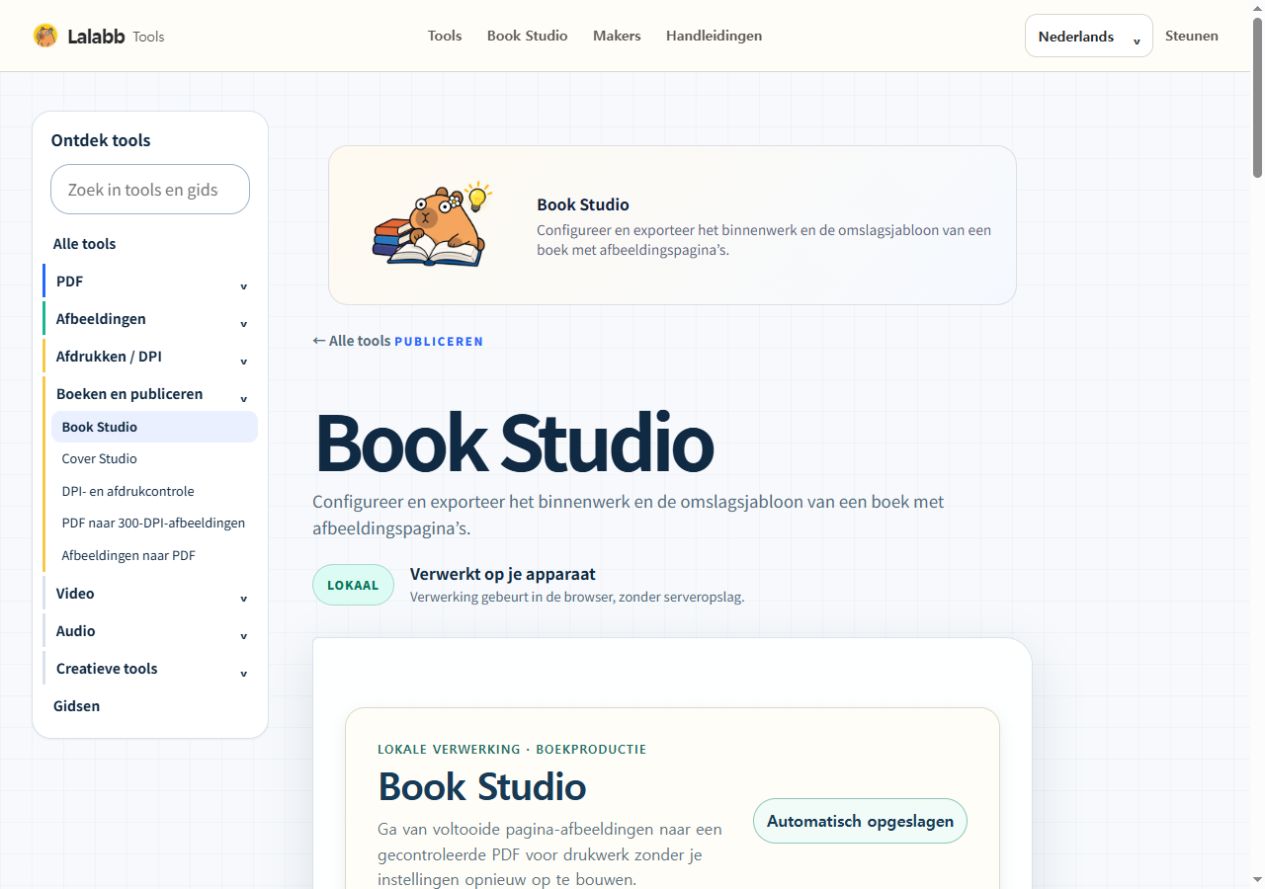Screen dimensions: 1265x889
Task: Click the 'Automatisch opgeslagen' status pill
Action: [860, 821]
